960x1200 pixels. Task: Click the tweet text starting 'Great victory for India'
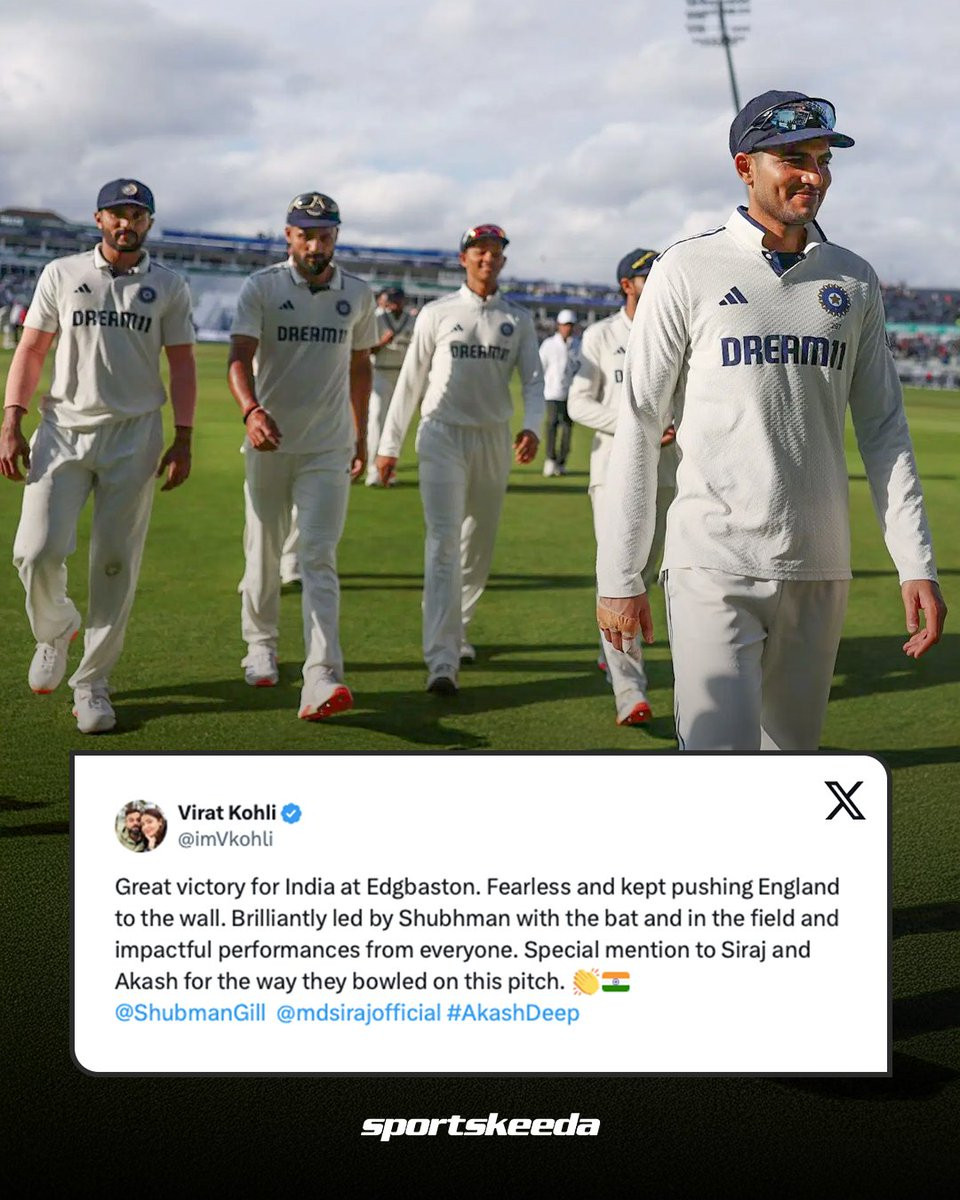(477, 934)
